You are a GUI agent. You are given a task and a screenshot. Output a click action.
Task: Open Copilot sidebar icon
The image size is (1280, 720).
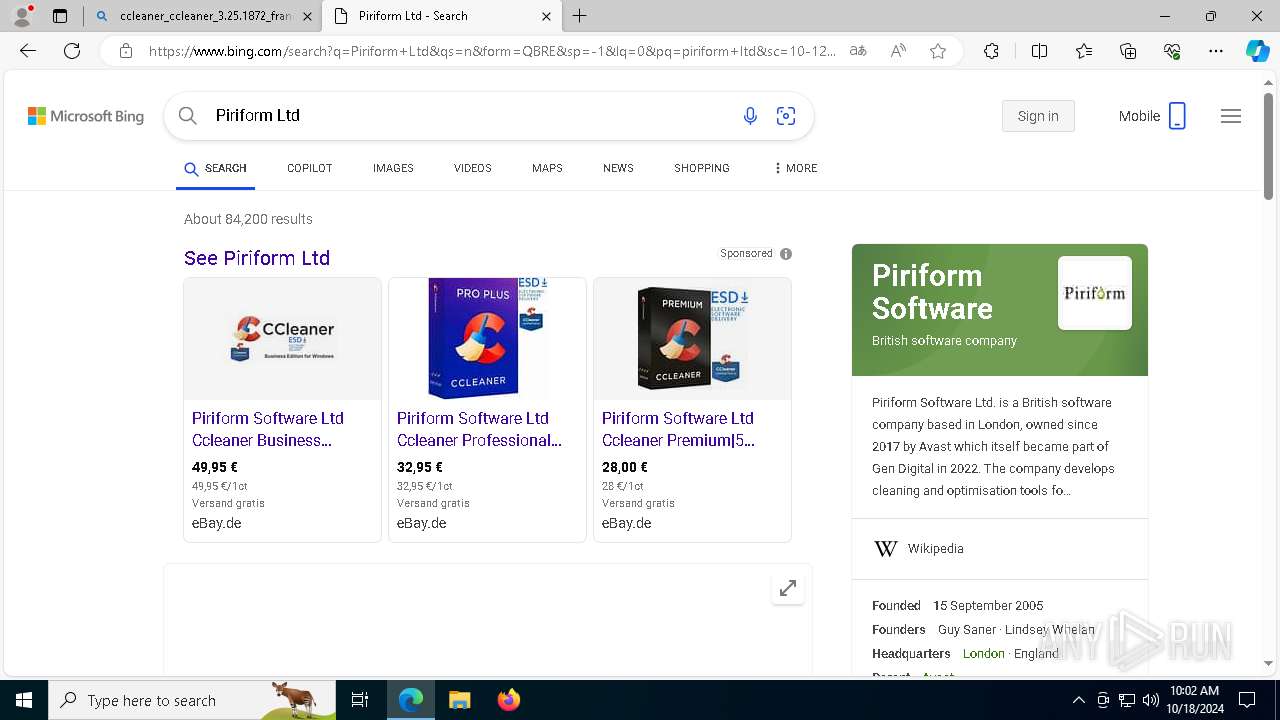click(1257, 51)
